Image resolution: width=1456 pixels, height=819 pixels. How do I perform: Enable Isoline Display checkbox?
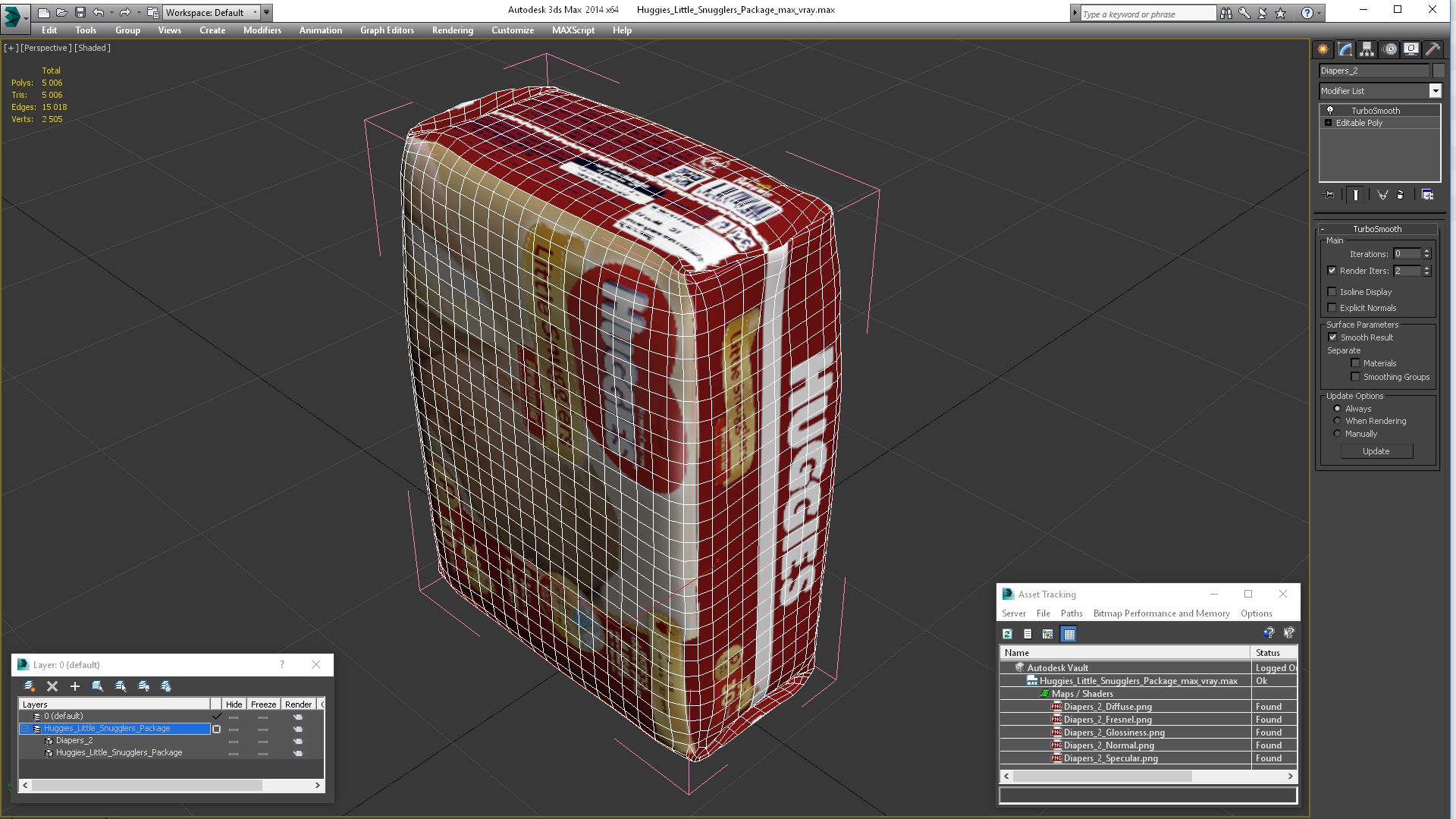(x=1332, y=292)
